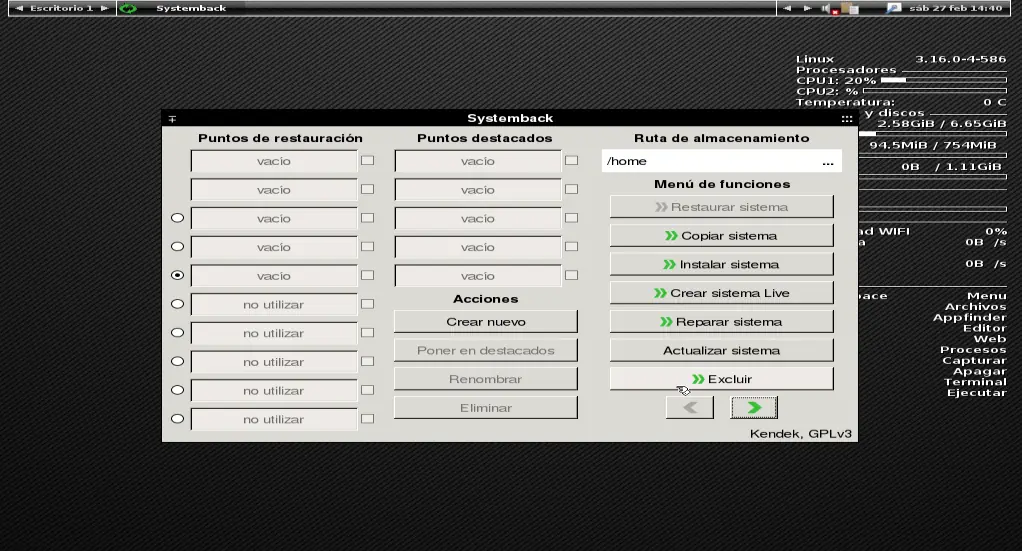Tick the checkbox of the first restore point 'vacio'
Screen dimensions: 1022x551
[368, 160]
